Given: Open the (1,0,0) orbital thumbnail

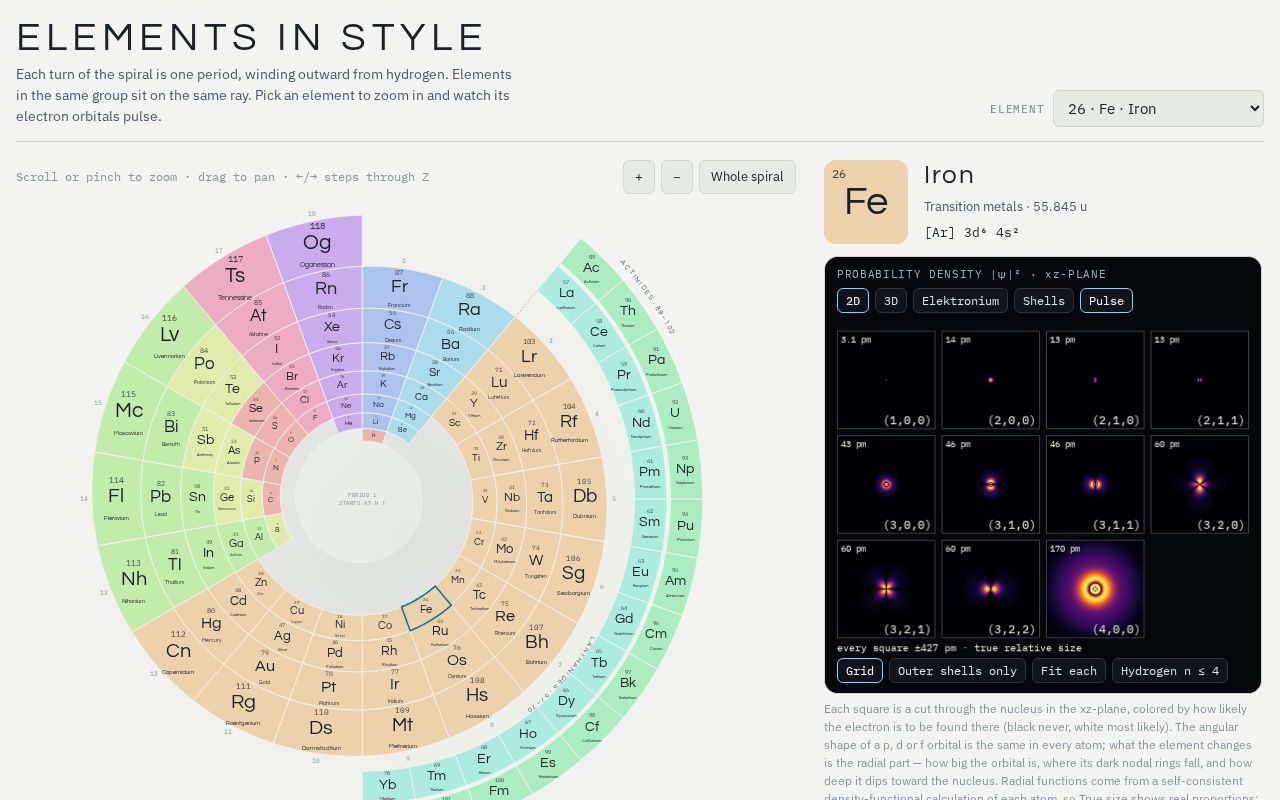Looking at the screenshot, I should click(886, 380).
